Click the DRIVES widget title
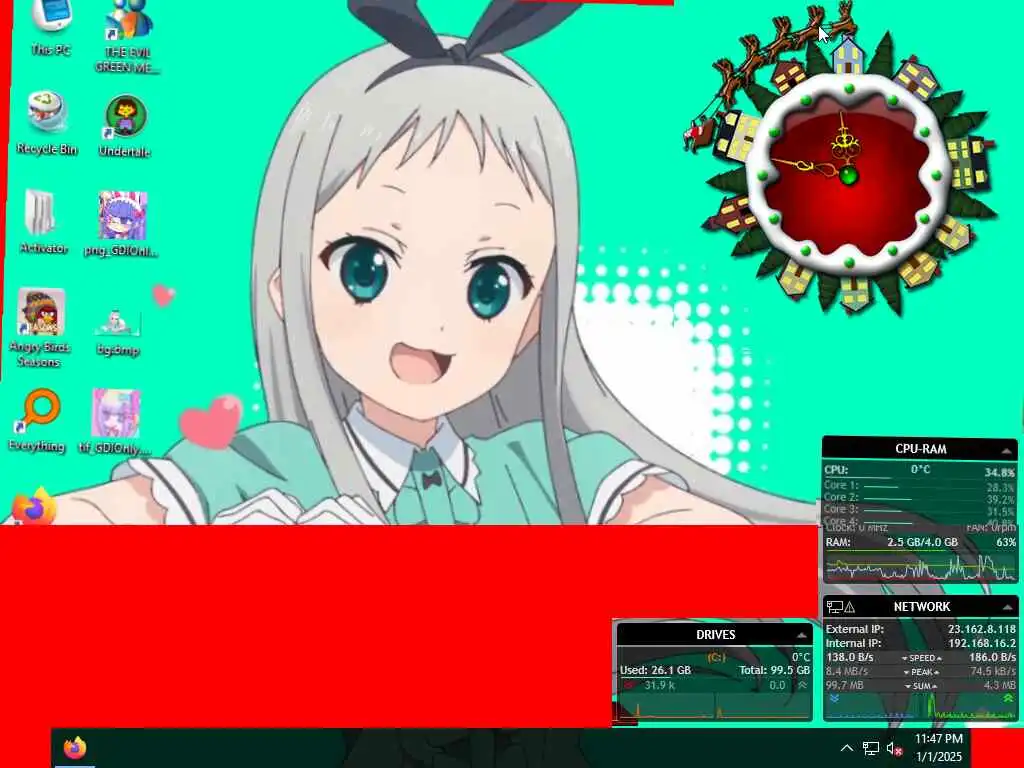This screenshot has width=1024, height=768. click(716, 635)
